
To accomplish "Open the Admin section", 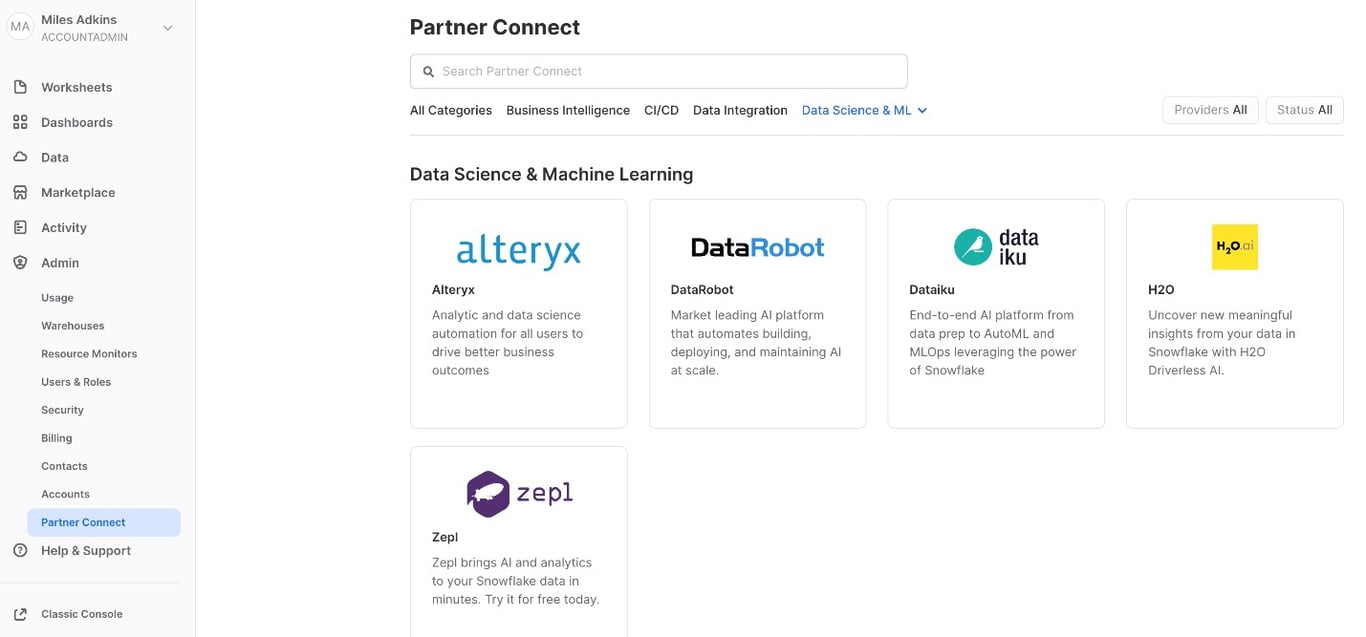I will click(x=59, y=262).
